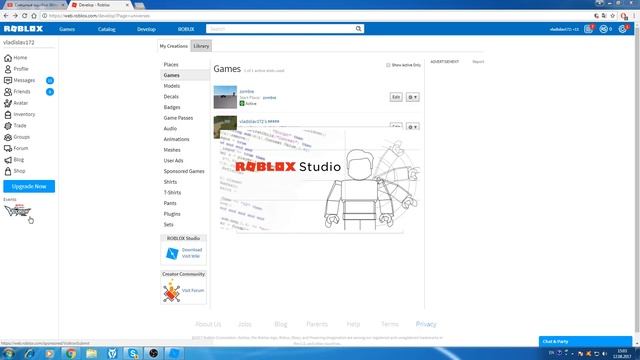Screen dimensions: 640x360
Task: Bookmark this page with the star icon
Action: 612,16
